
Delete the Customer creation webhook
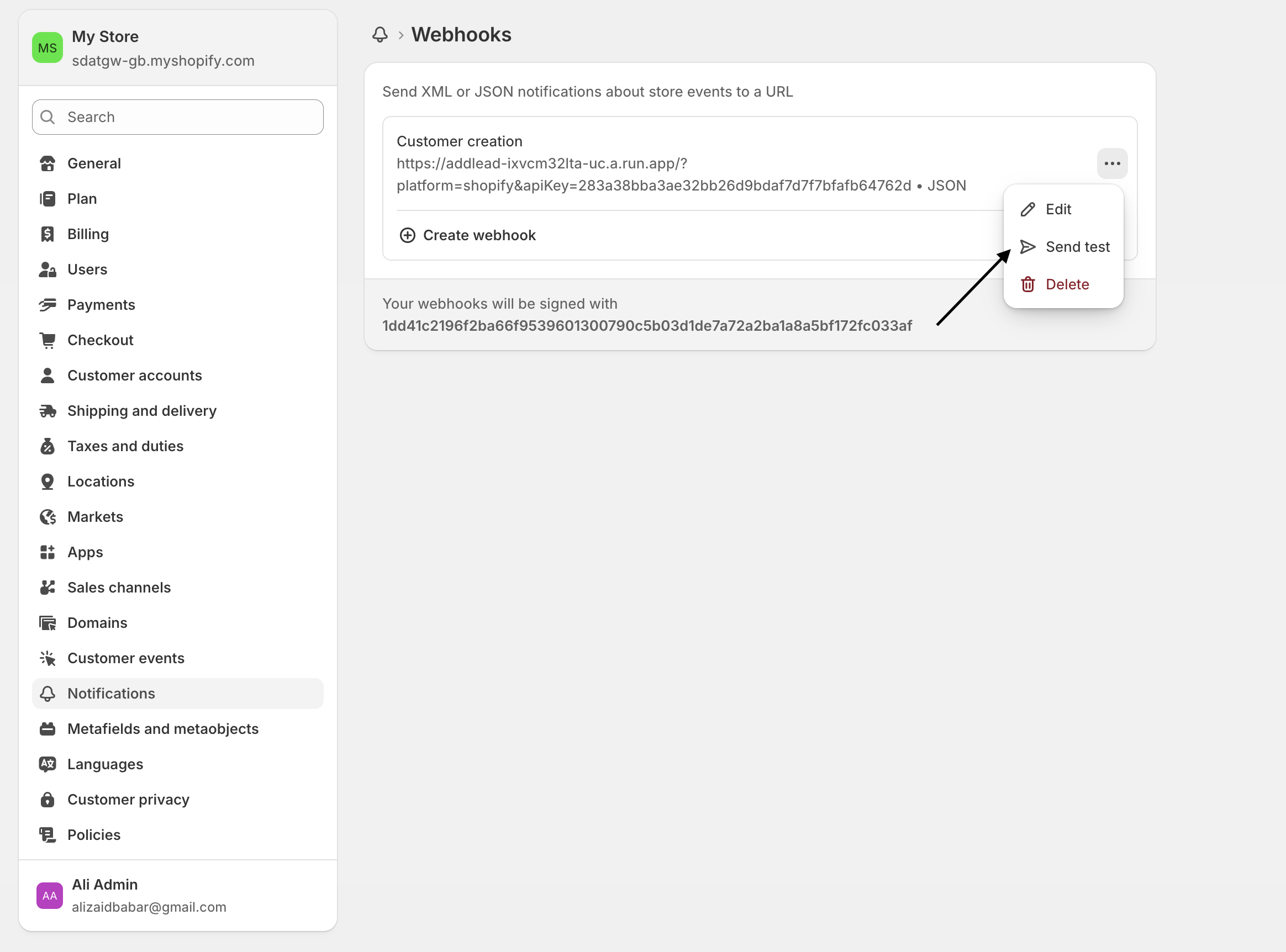click(x=1063, y=284)
